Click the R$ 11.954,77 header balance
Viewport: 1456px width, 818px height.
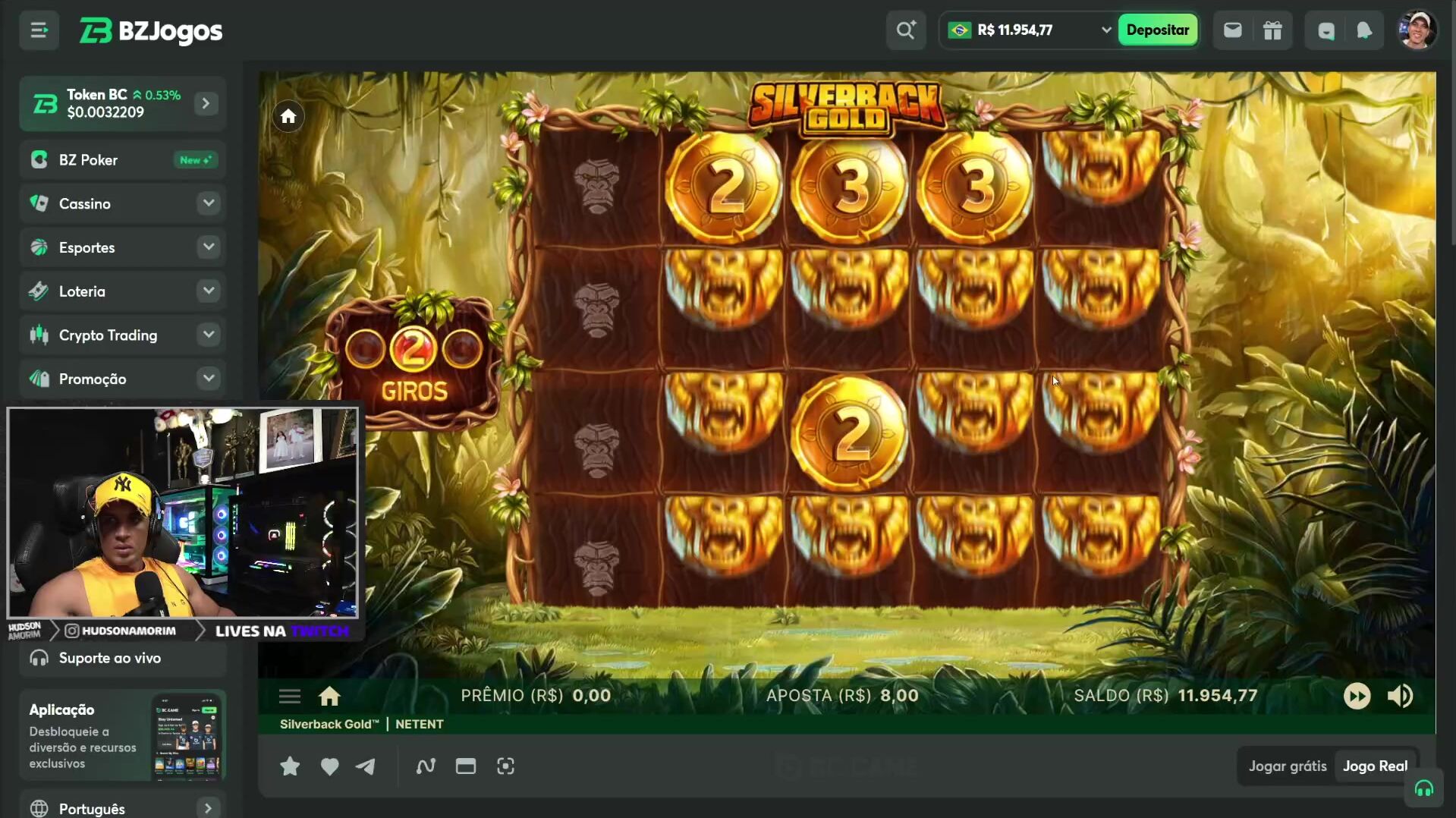[x=1015, y=30]
